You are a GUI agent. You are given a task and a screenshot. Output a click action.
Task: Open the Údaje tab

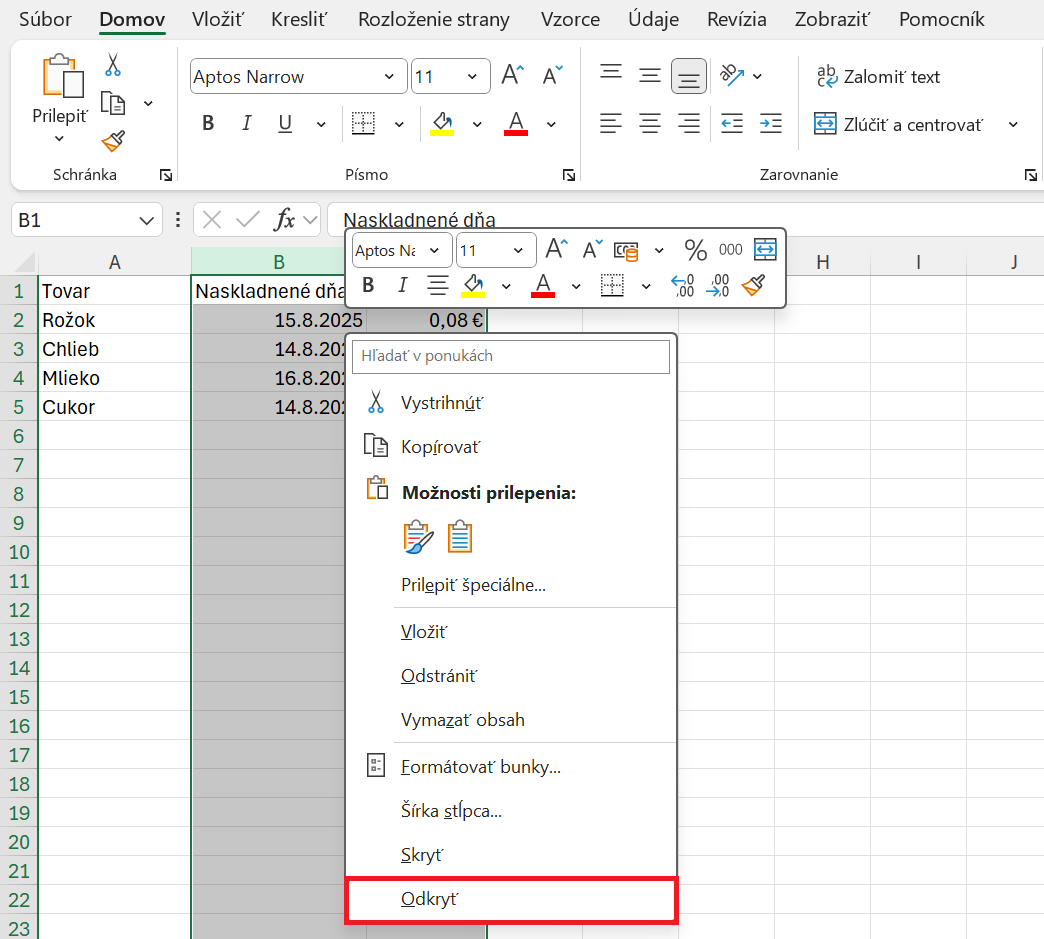pos(653,19)
